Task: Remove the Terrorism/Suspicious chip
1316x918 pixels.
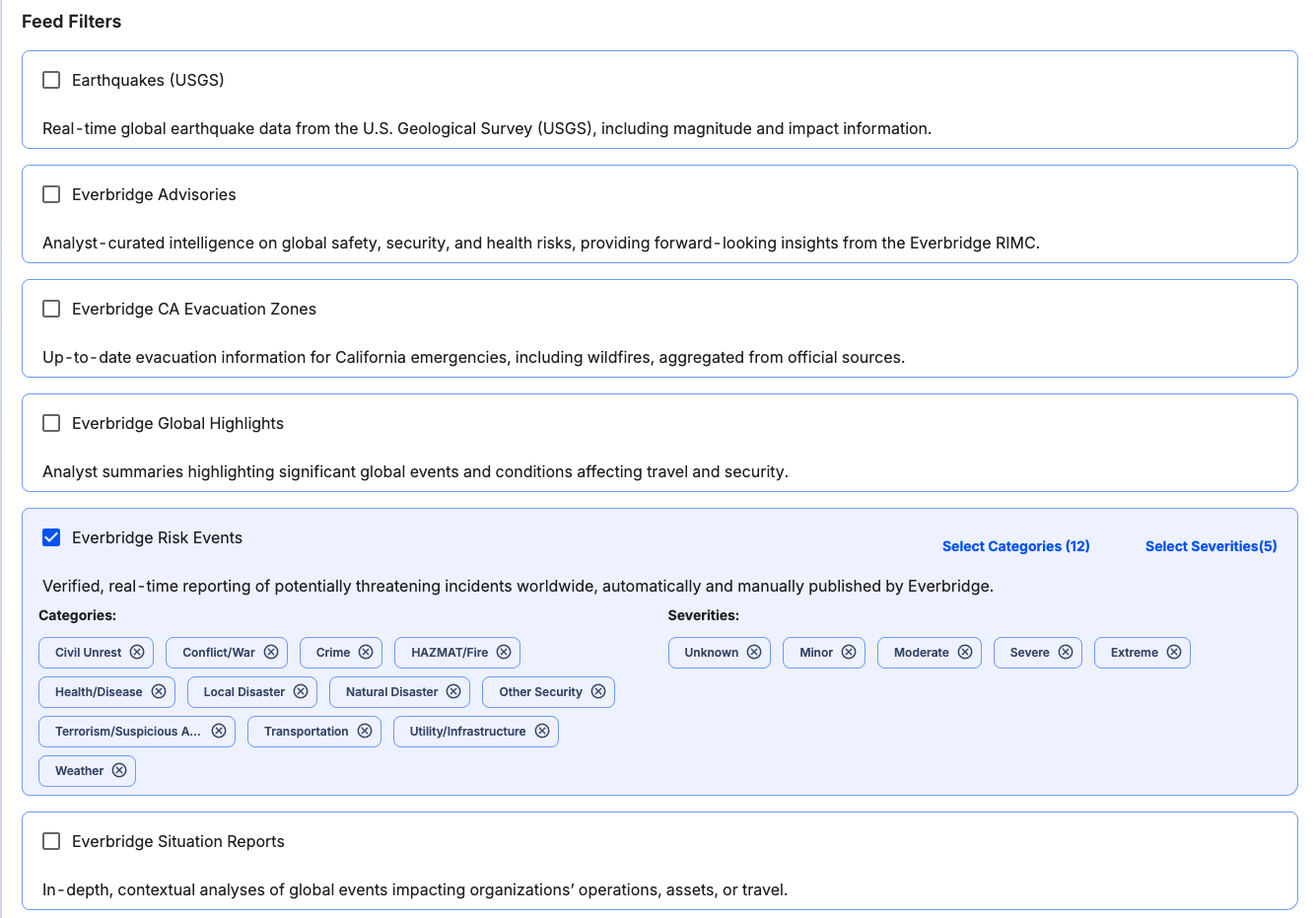Action: coord(219,731)
